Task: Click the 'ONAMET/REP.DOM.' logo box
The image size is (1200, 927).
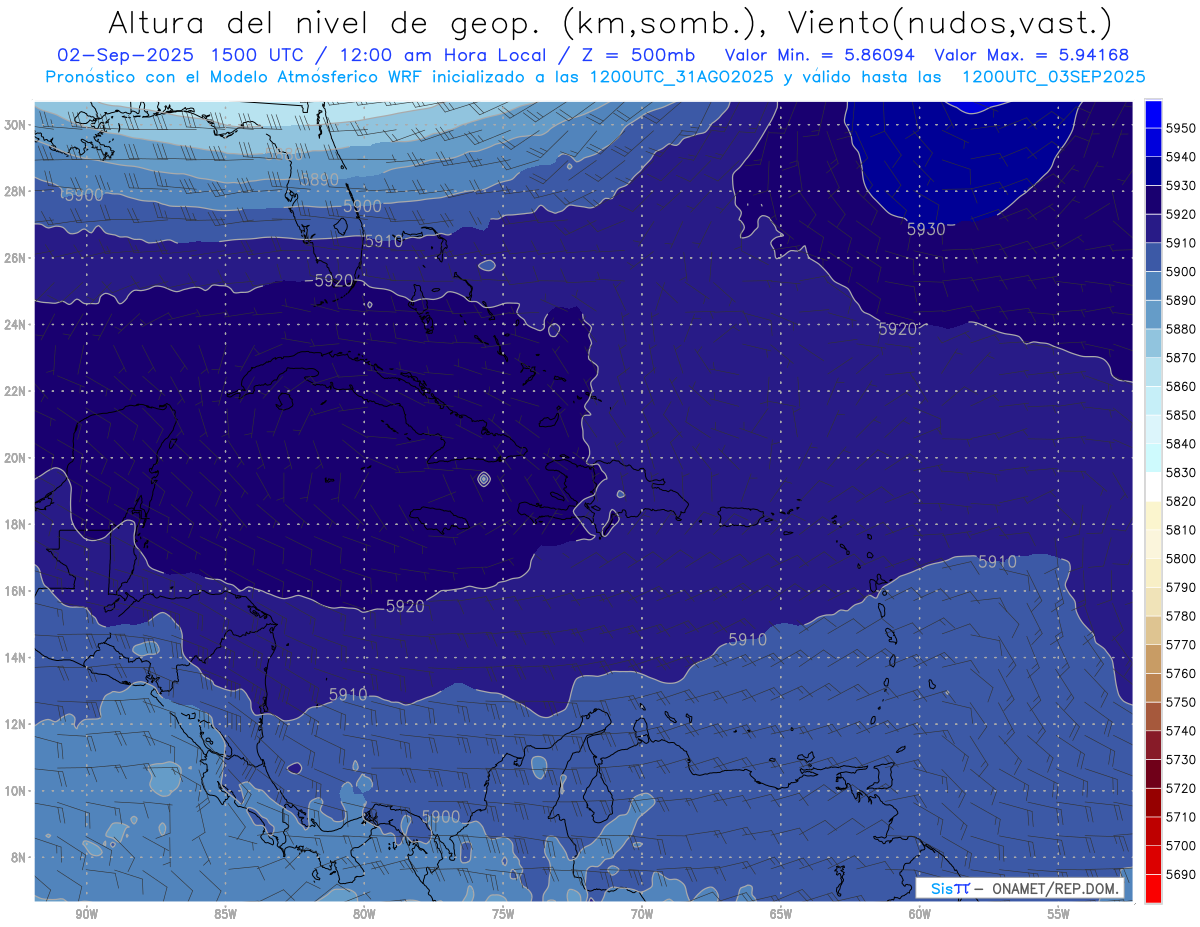Action: coord(1020,888)
